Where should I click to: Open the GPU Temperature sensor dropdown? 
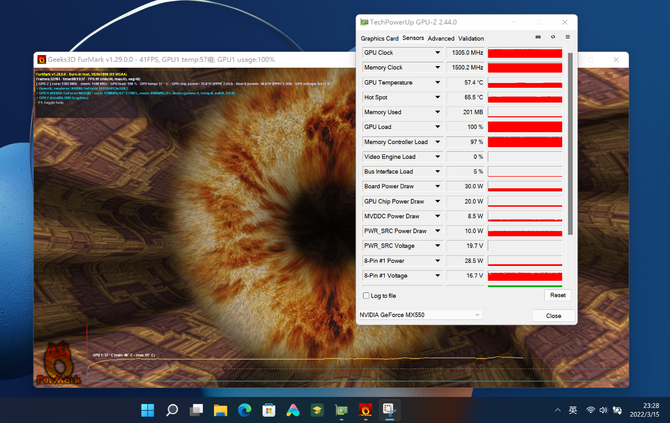pos(437,83)
